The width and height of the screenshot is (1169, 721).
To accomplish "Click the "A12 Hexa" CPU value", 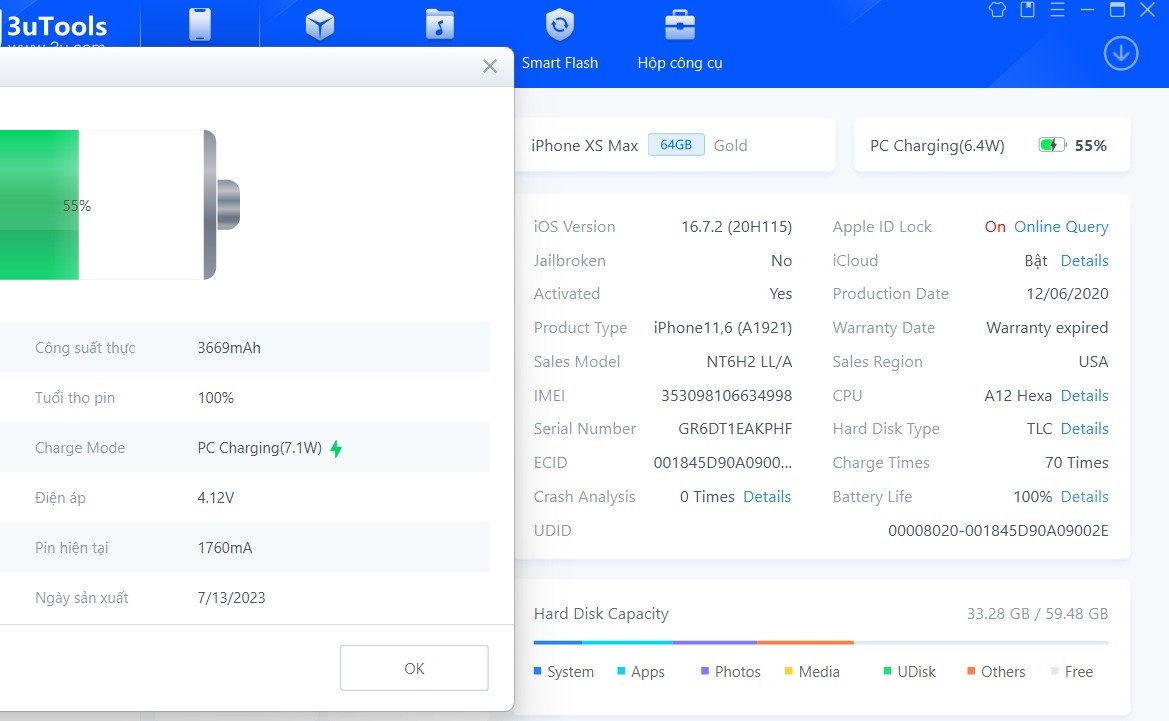I will tap(1018, 395).
